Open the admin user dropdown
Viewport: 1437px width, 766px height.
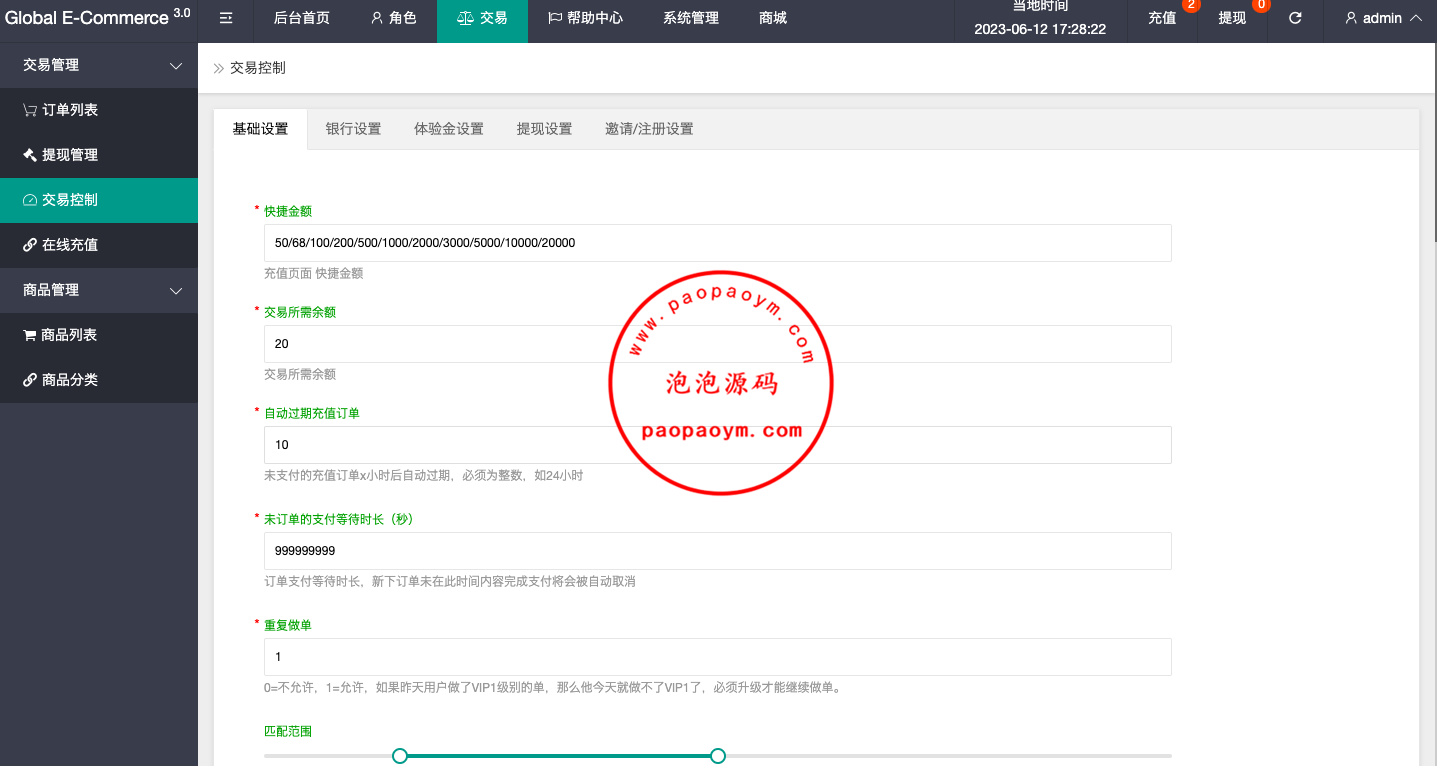(1383, 18)
